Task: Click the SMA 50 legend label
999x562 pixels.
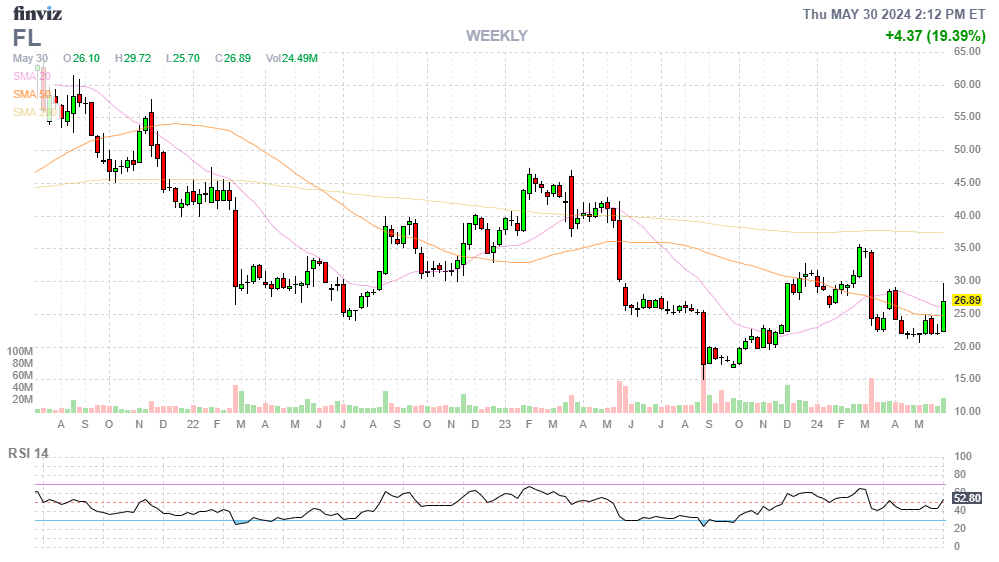Action: pos(31,94)
